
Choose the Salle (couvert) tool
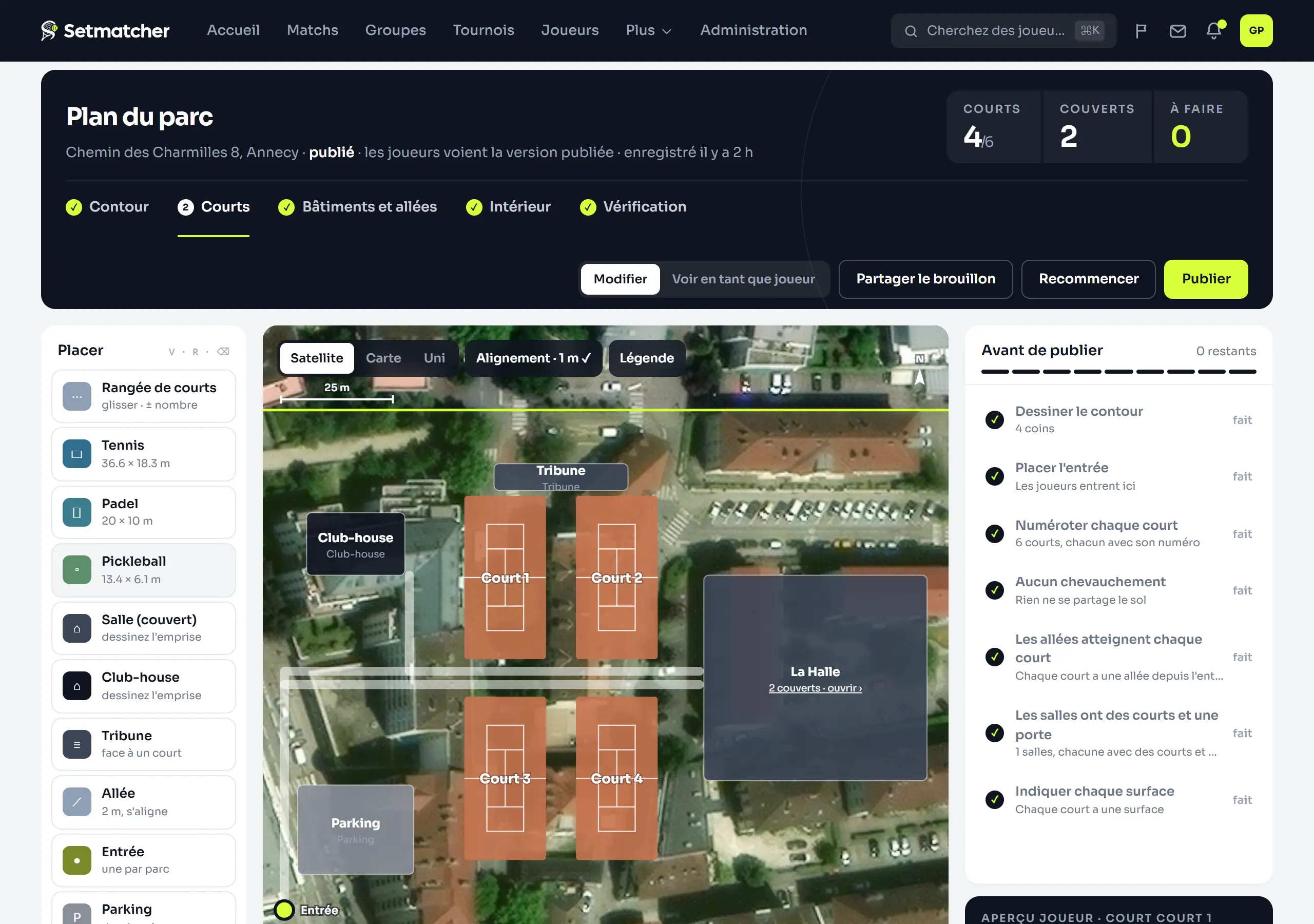[x=144, y=628]
